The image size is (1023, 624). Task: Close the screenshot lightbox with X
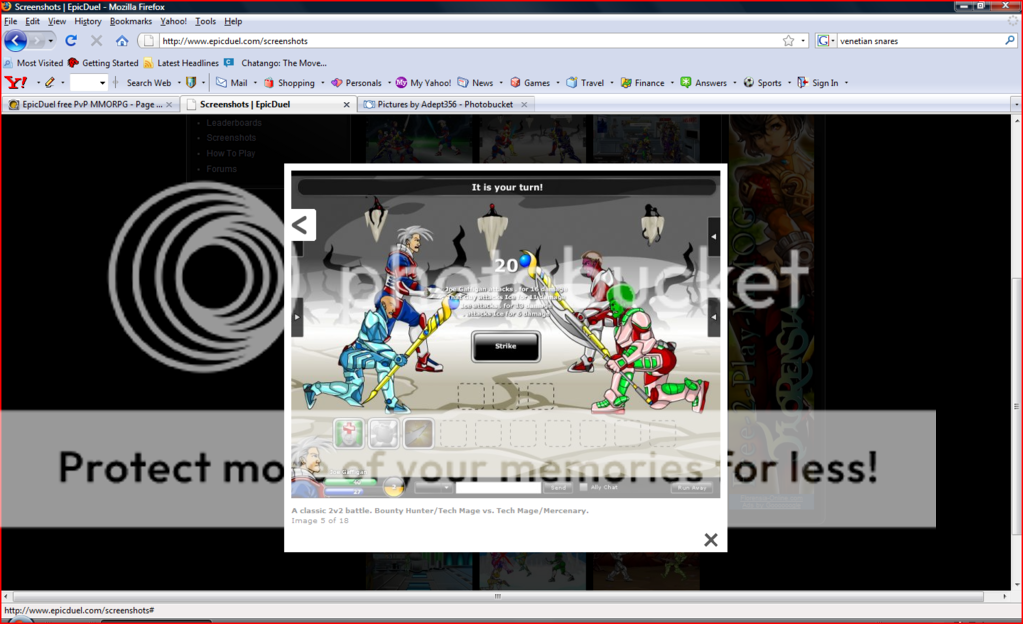coord(710,540)
